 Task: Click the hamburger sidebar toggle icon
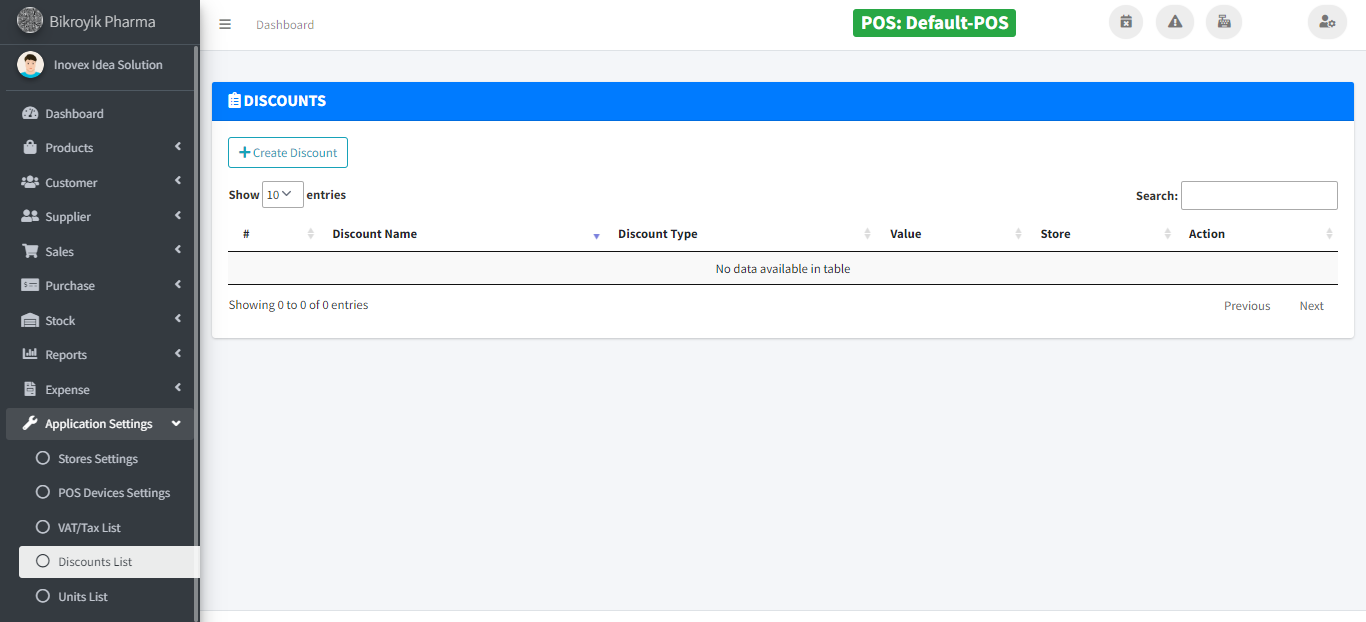coord(225,25)
